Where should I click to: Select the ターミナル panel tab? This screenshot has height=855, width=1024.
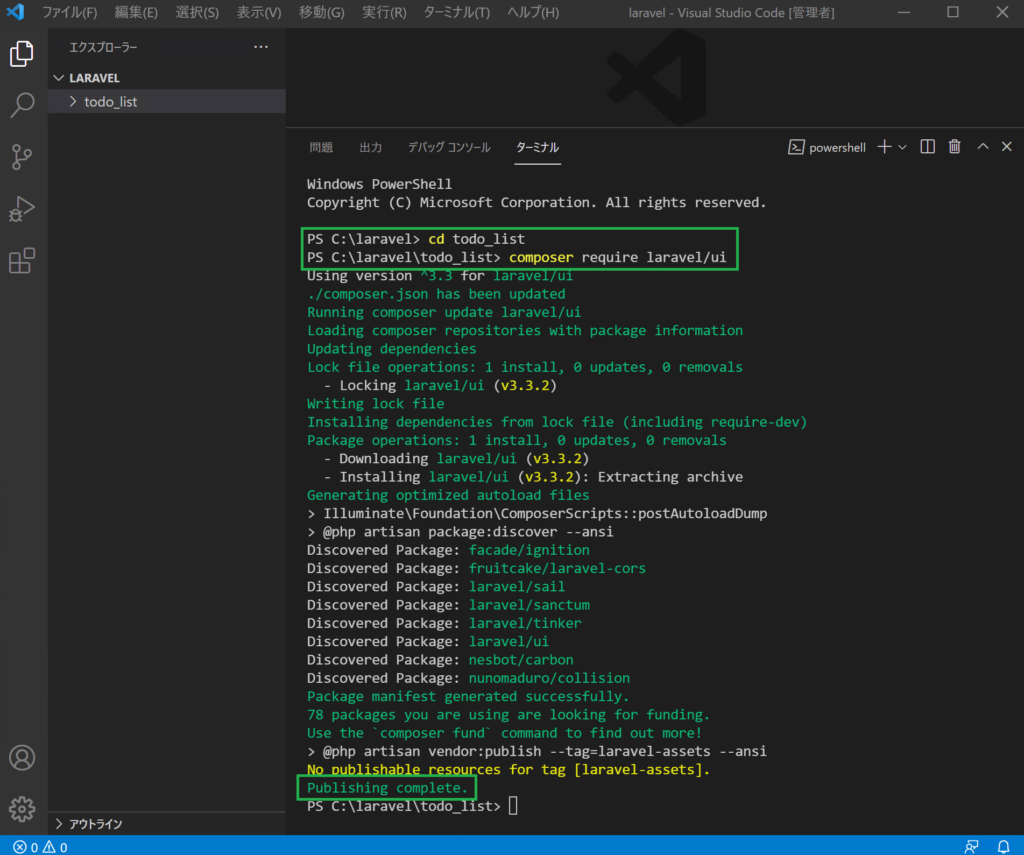point(537,148)
